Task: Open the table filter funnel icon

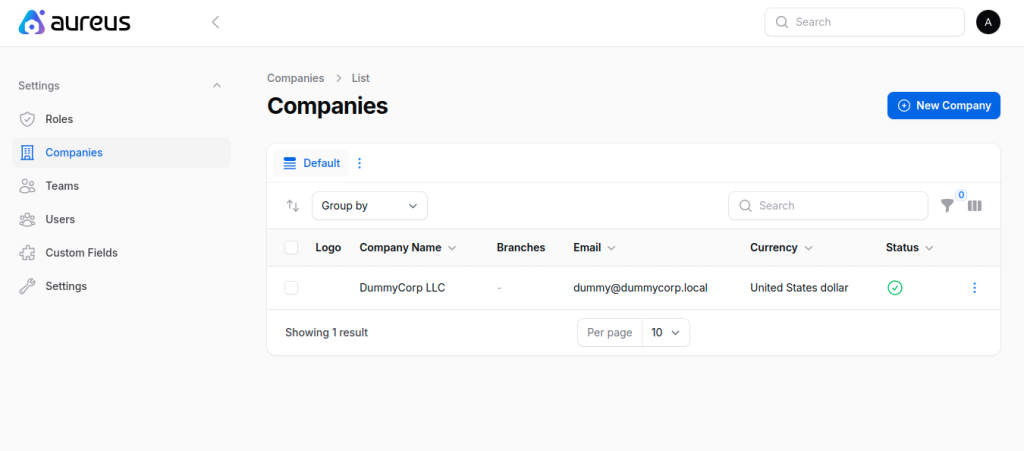Action: (x=947, y=206)
